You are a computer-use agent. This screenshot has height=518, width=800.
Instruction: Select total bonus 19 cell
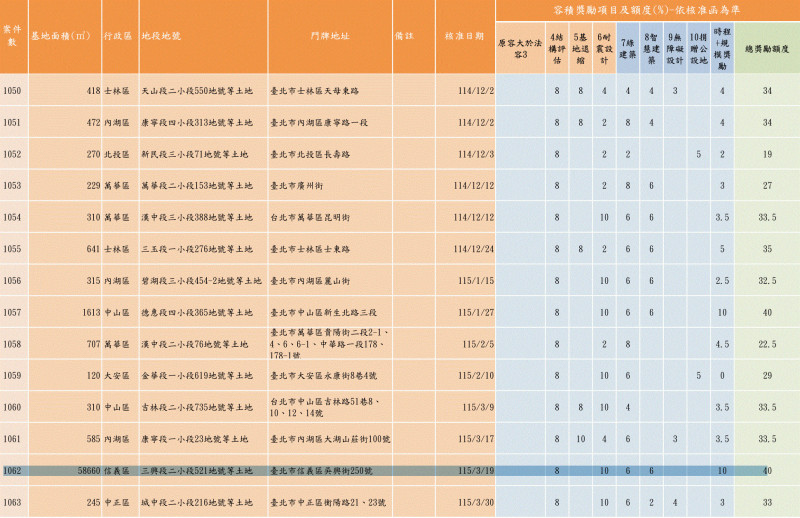[x=767, y=154]
